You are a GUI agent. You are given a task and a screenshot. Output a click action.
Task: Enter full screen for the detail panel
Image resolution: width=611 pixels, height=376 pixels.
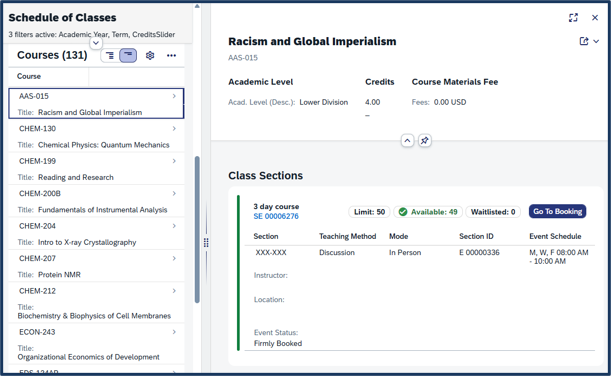coord(573,18)
